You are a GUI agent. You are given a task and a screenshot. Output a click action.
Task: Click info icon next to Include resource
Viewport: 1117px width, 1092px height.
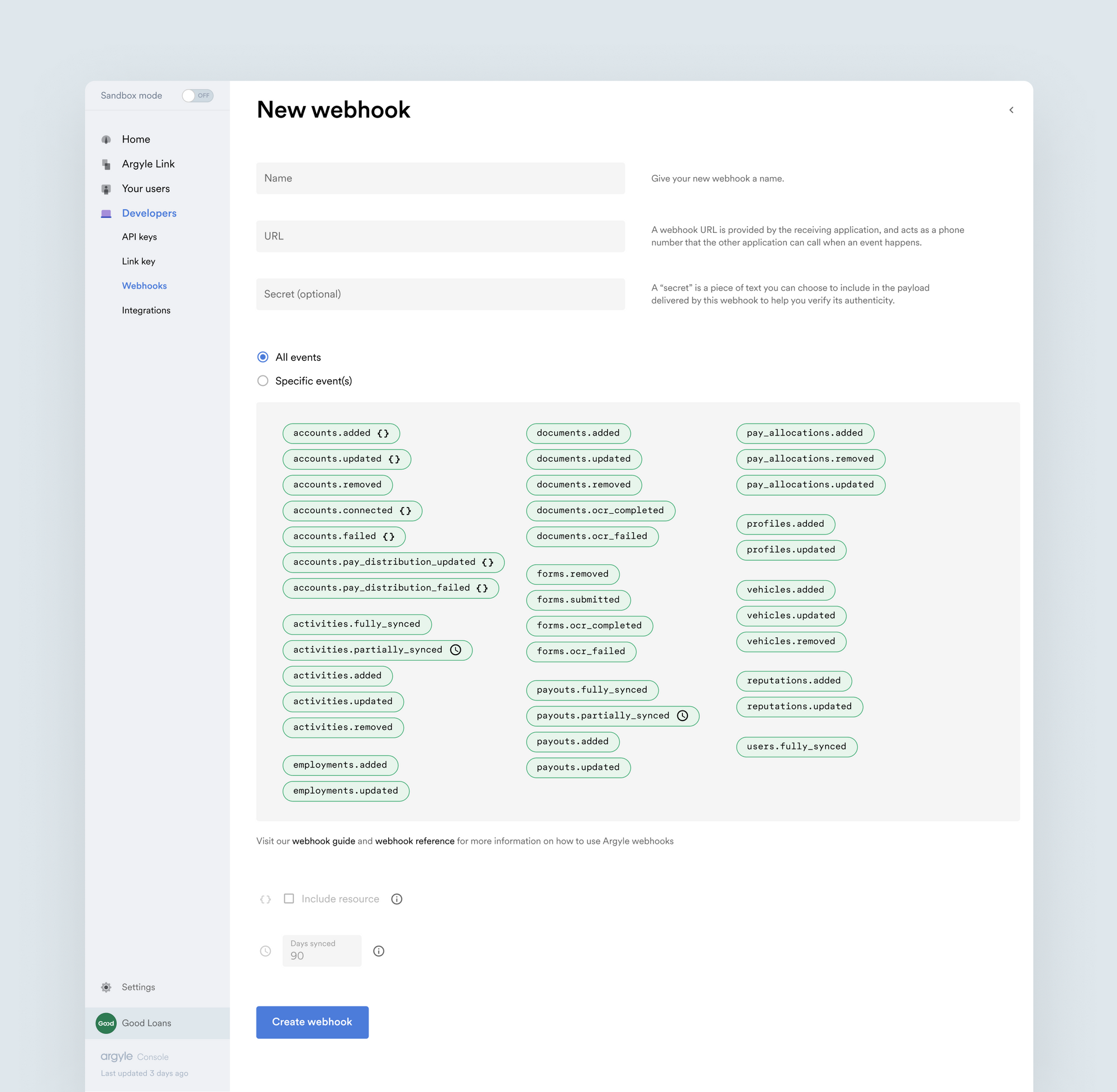click(397, 899)
